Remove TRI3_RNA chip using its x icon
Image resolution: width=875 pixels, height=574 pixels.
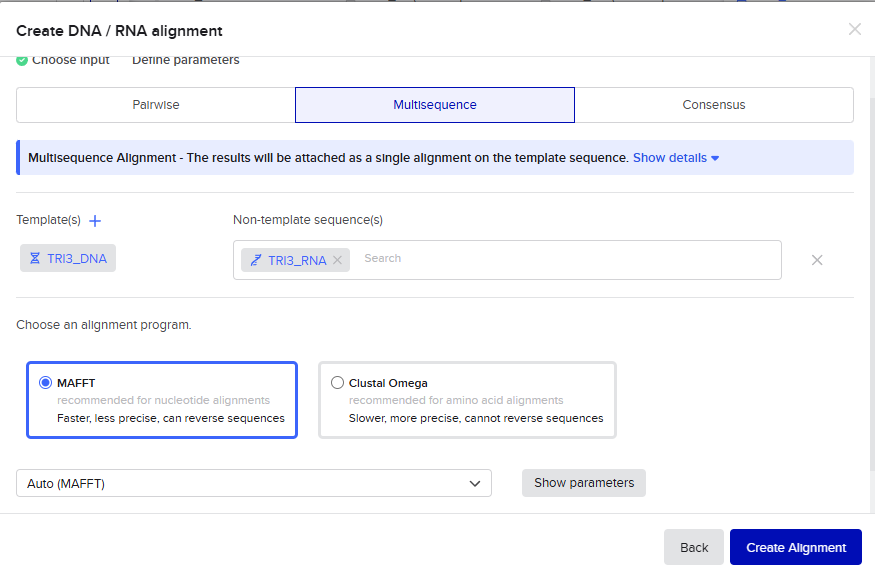point(337,260)
